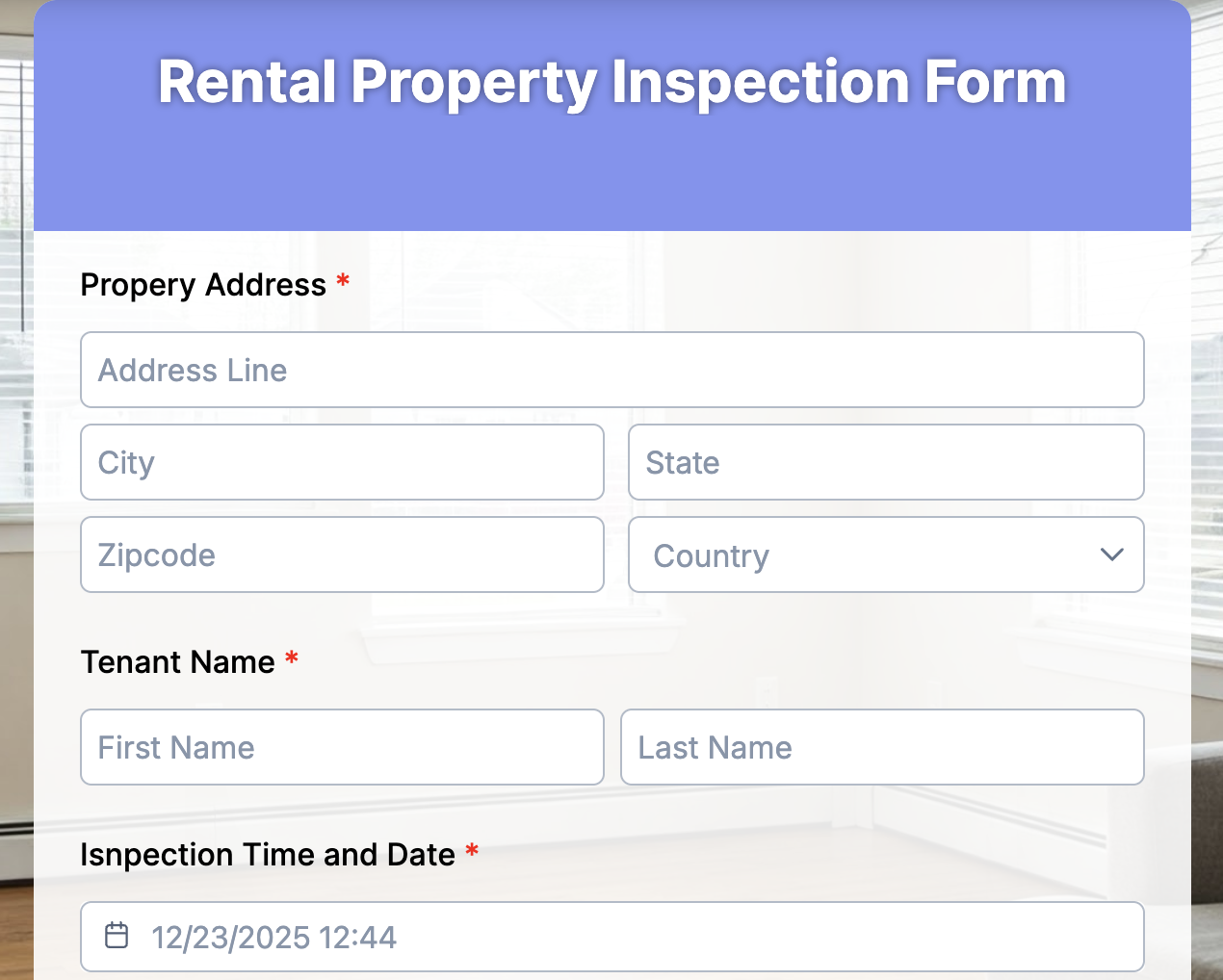The width and height of the screenshot is (1223, 980).
Task: Click the Last Name input box
Action: tap(882, 747)
